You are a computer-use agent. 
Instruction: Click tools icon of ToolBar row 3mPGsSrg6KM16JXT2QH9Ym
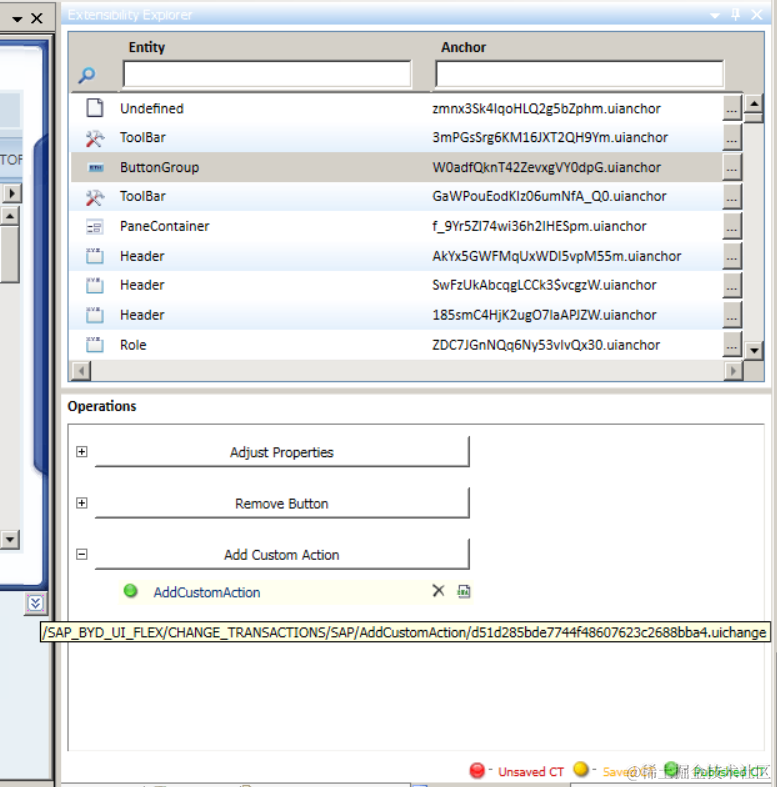point(94,138)
